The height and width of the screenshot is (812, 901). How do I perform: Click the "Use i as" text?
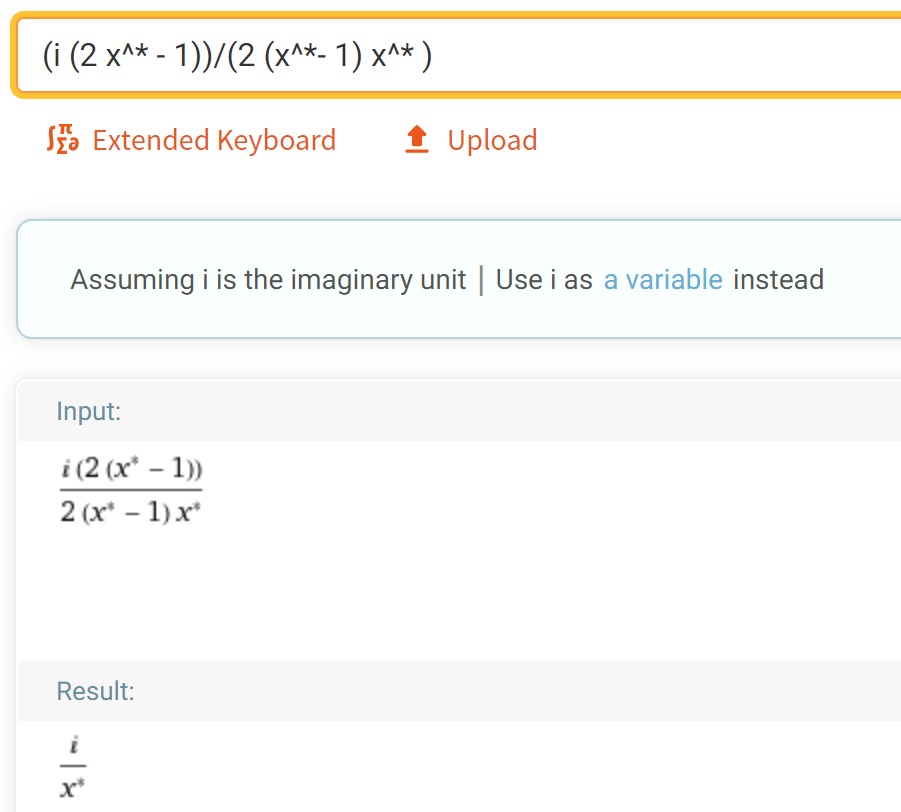pyautogui.click(x=544, y=280)
